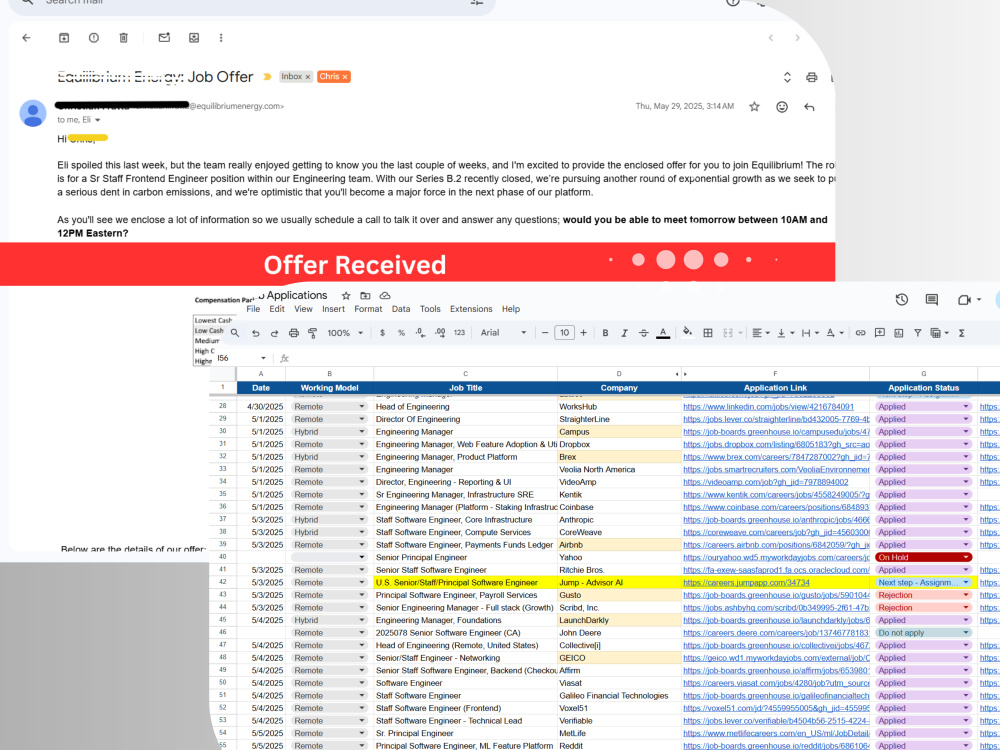
Task: Move the spreadsheet to a folder
Action: click(x=365, y=296)
